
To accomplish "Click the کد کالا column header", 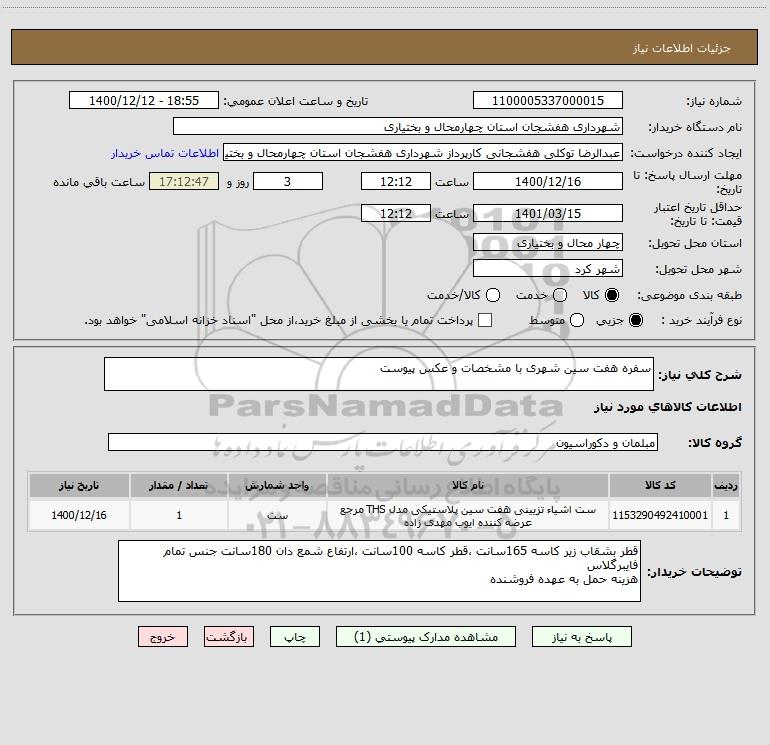I will [660, 485].
